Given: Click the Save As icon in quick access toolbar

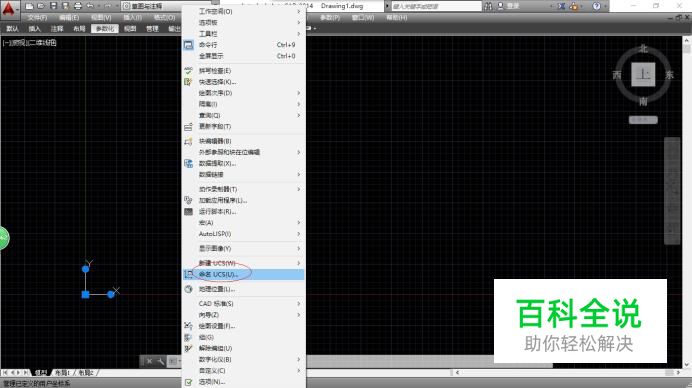Looking at the screenshot, I should click(65, 6).
